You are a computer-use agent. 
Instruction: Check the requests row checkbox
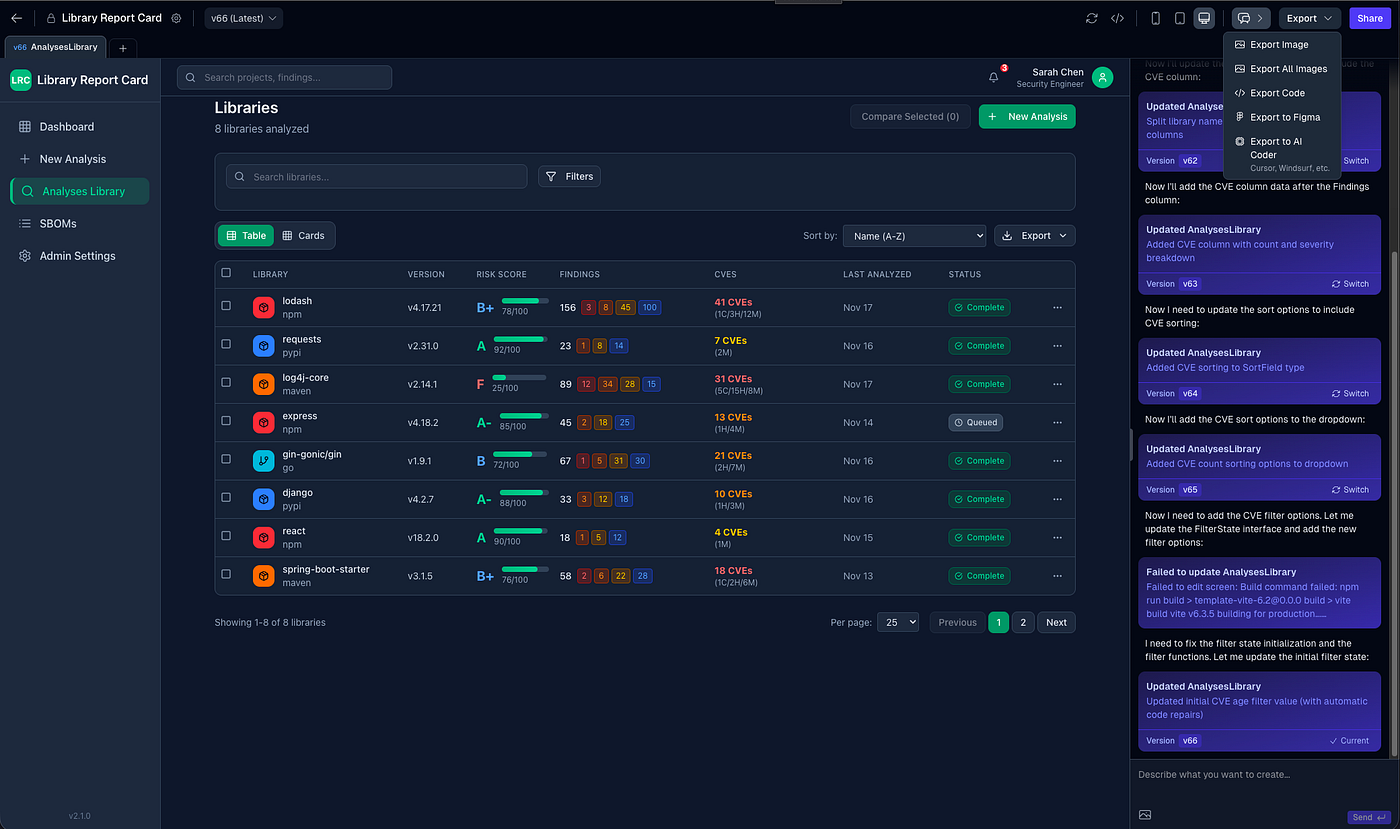(226, 344)
